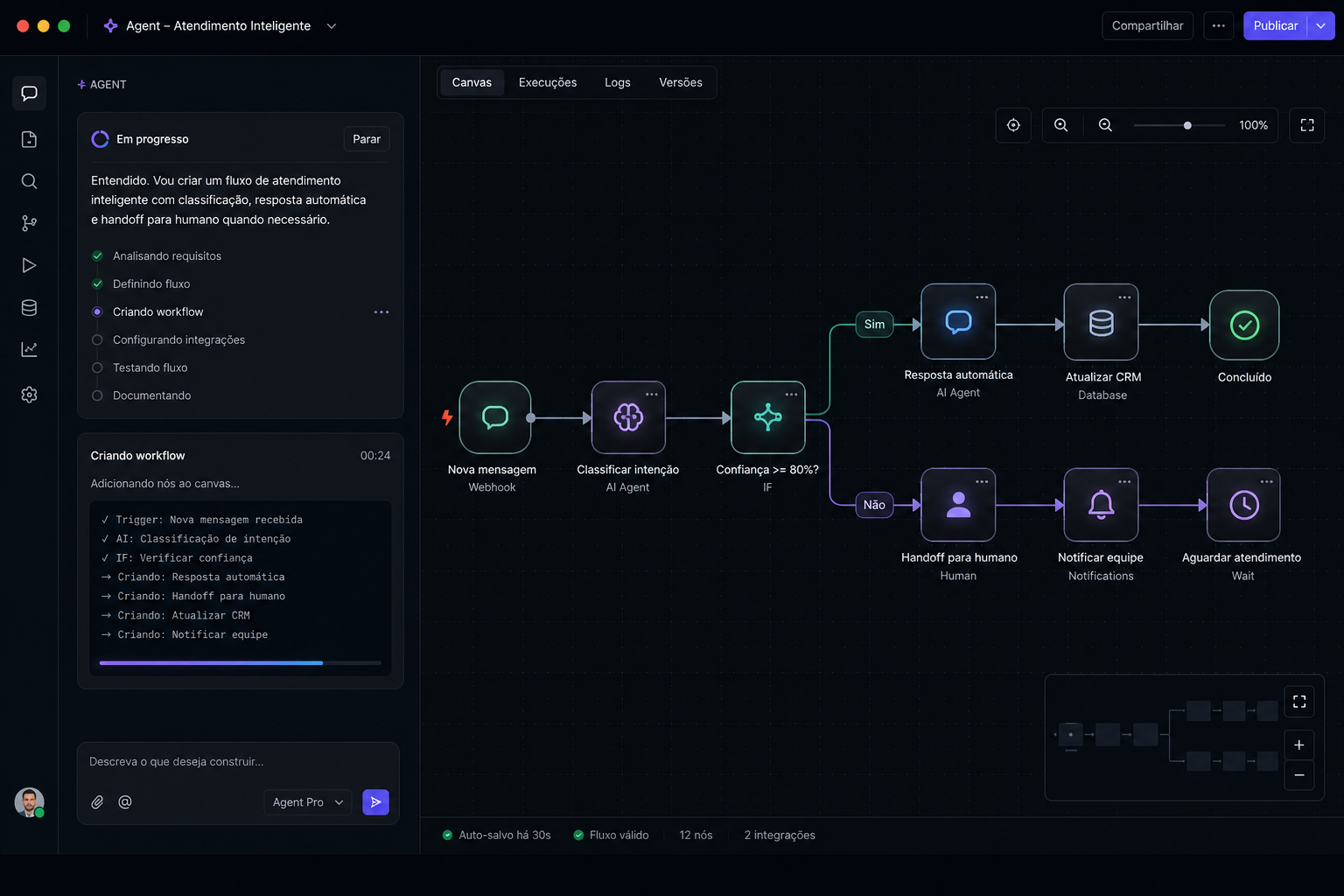Center the canvas with the locate icon
The width and height of the screenshot is (1344, 896).
coord(1013,125)
